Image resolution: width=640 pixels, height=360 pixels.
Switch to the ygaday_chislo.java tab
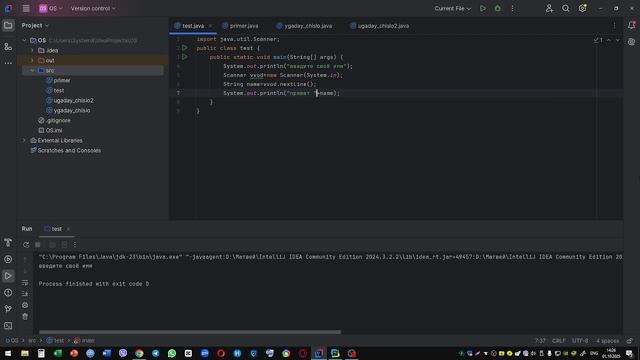click(304, 26)
